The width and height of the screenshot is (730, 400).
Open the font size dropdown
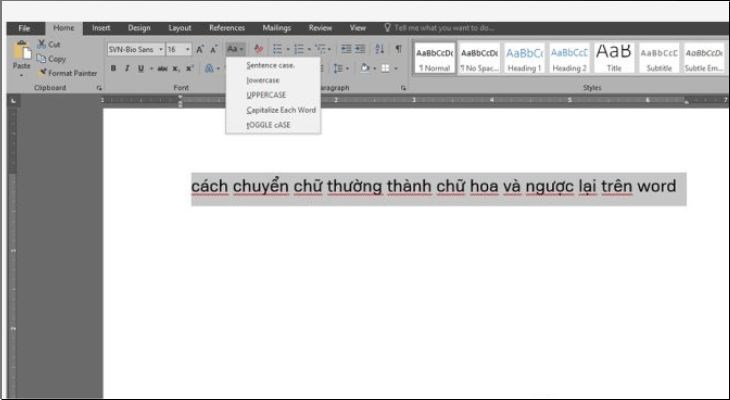[x=188, y=49]
